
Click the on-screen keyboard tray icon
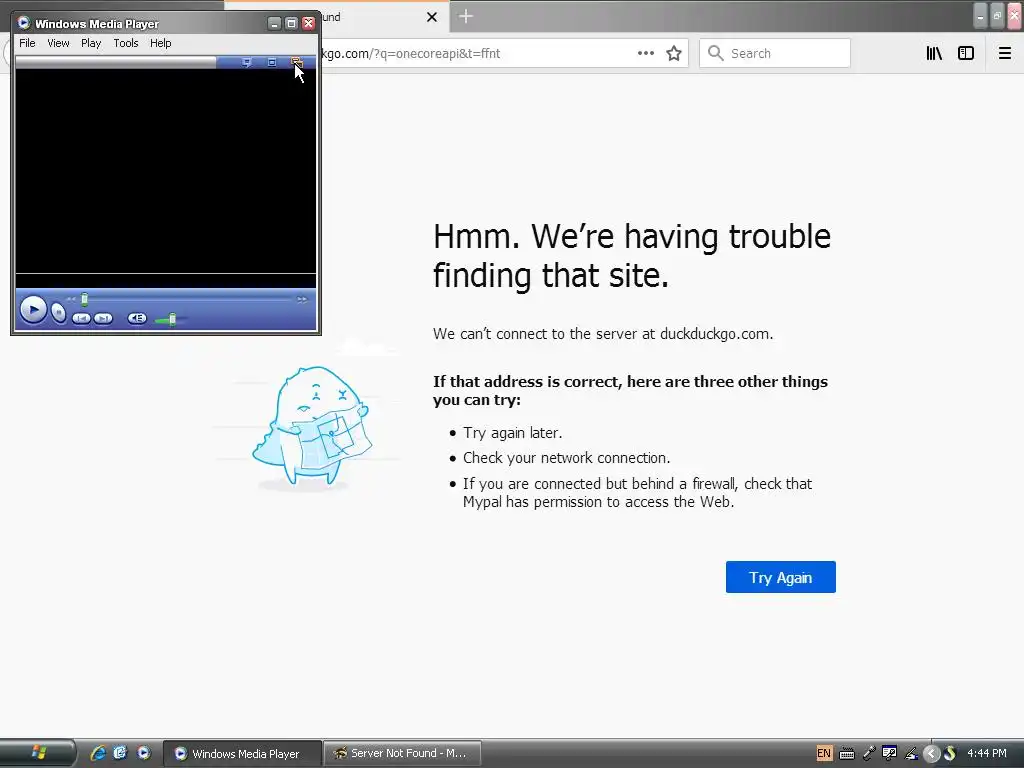(847, 754)
